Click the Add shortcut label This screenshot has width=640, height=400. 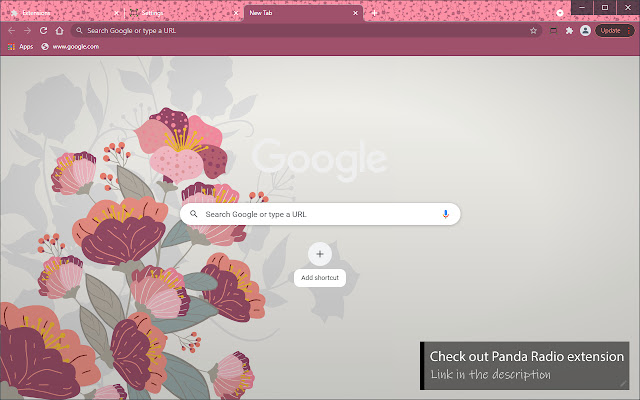click(x=320, y=278)
